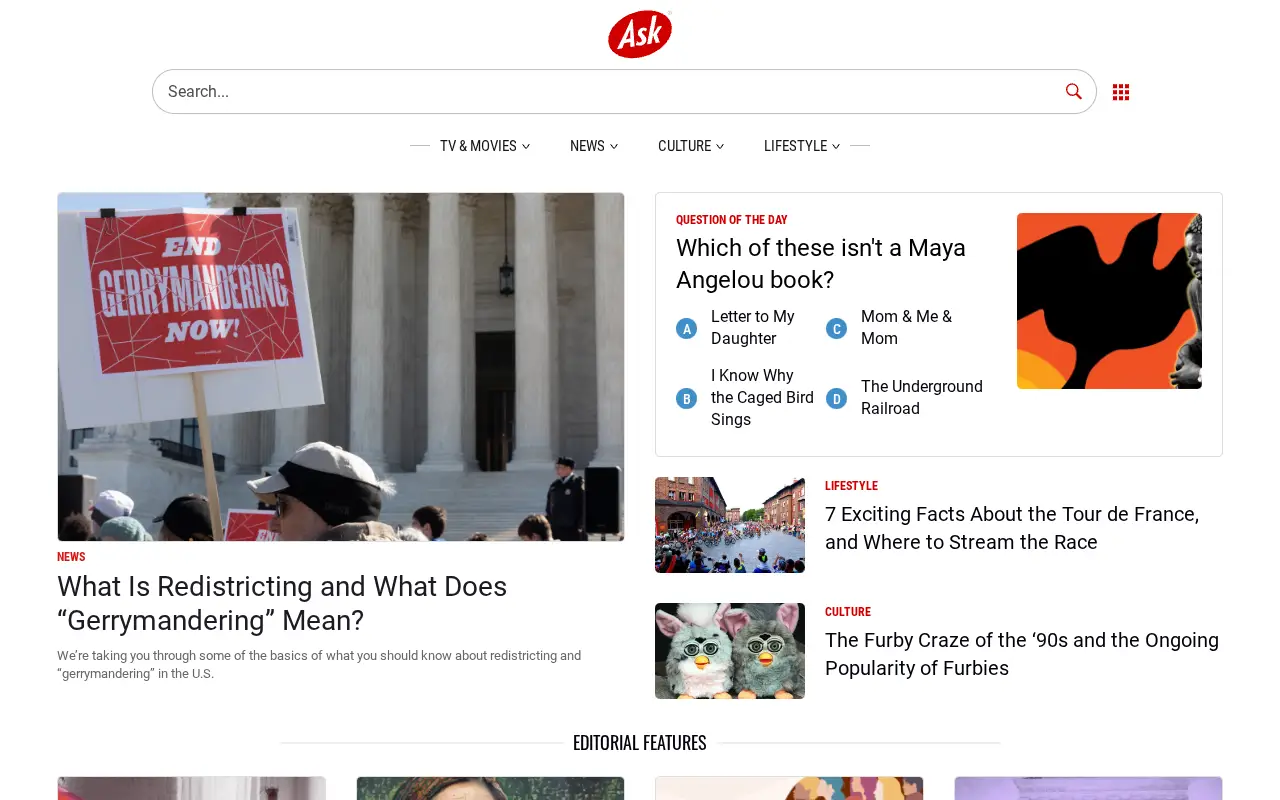Expand the Lifestyle menu

coord(802,146)
